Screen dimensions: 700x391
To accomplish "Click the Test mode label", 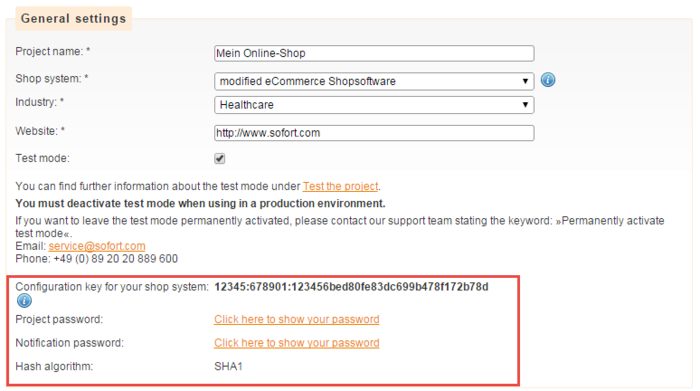I will click(x=42, y=158).
